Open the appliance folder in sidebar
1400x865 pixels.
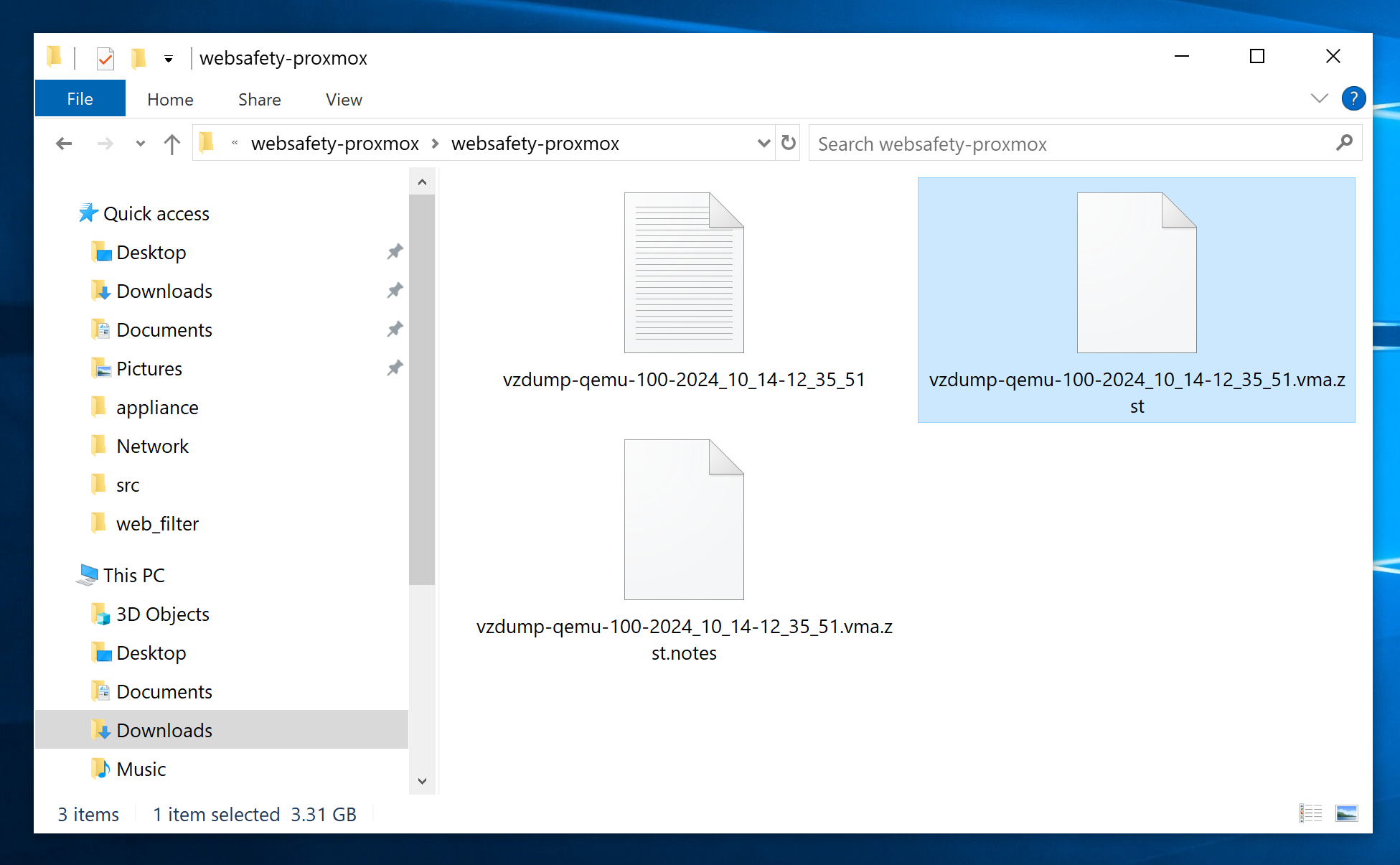pyautogui.click(x=157, y=408)
